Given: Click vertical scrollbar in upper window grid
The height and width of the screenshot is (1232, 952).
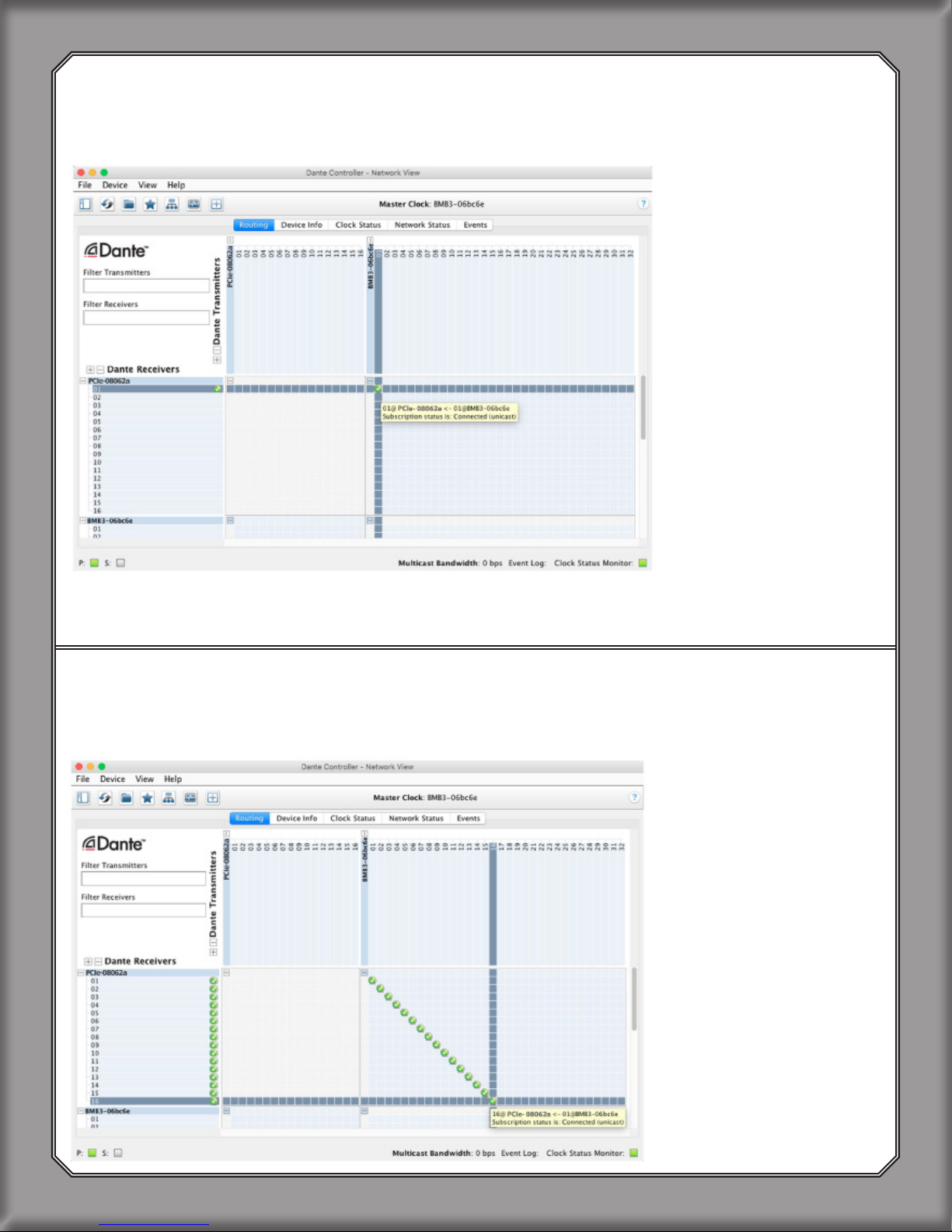Looking at the screenshot, I should [643, 408].
